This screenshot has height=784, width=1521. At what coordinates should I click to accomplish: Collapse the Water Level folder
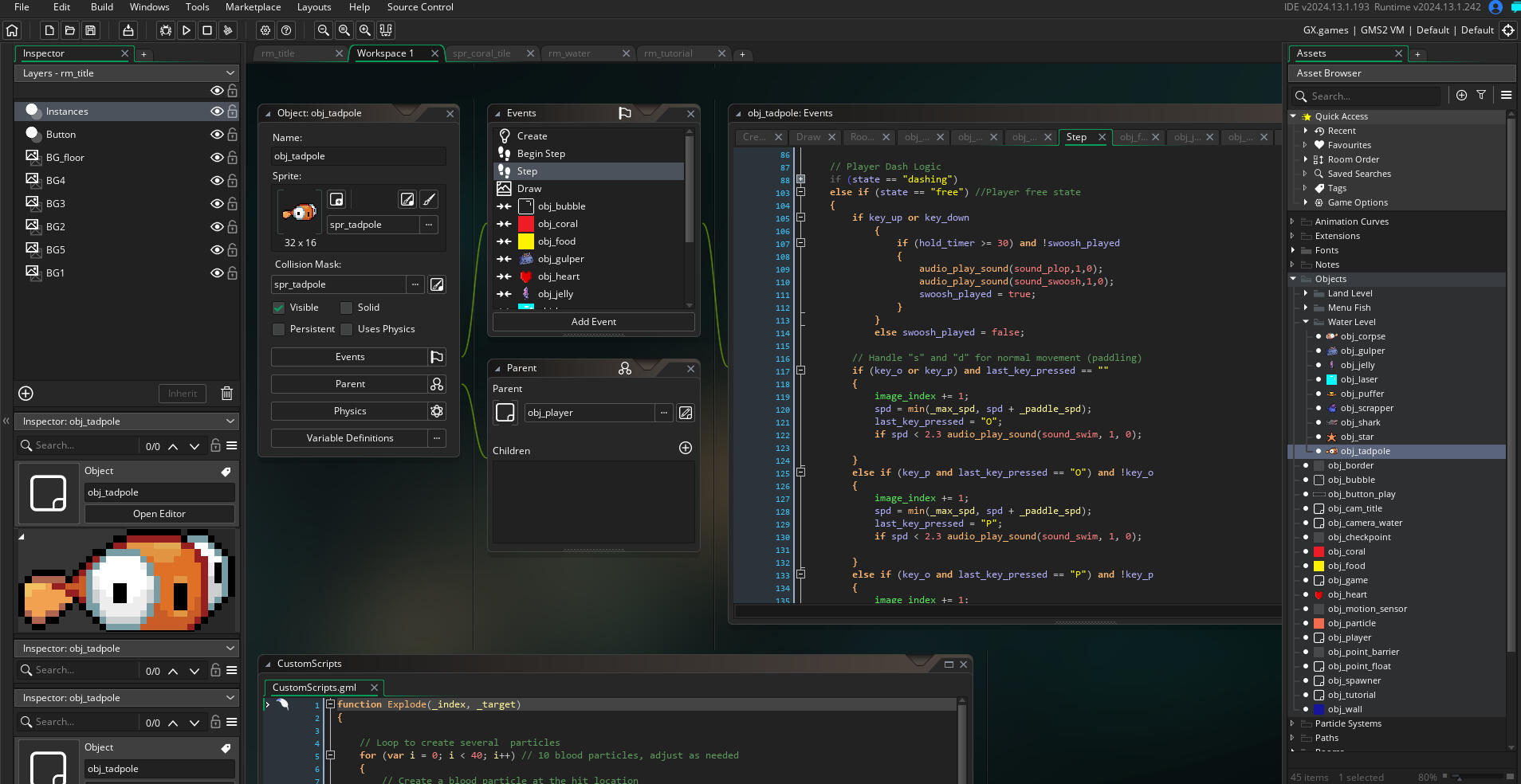1306,322
